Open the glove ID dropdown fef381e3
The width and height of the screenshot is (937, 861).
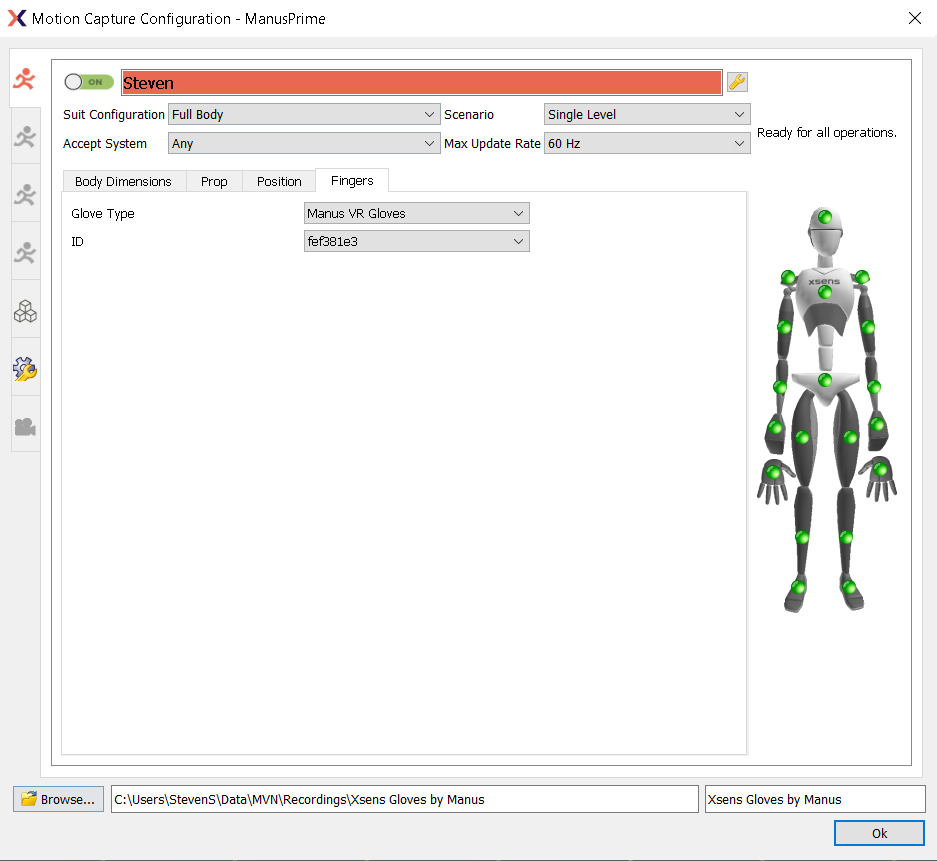pos(416,242)
